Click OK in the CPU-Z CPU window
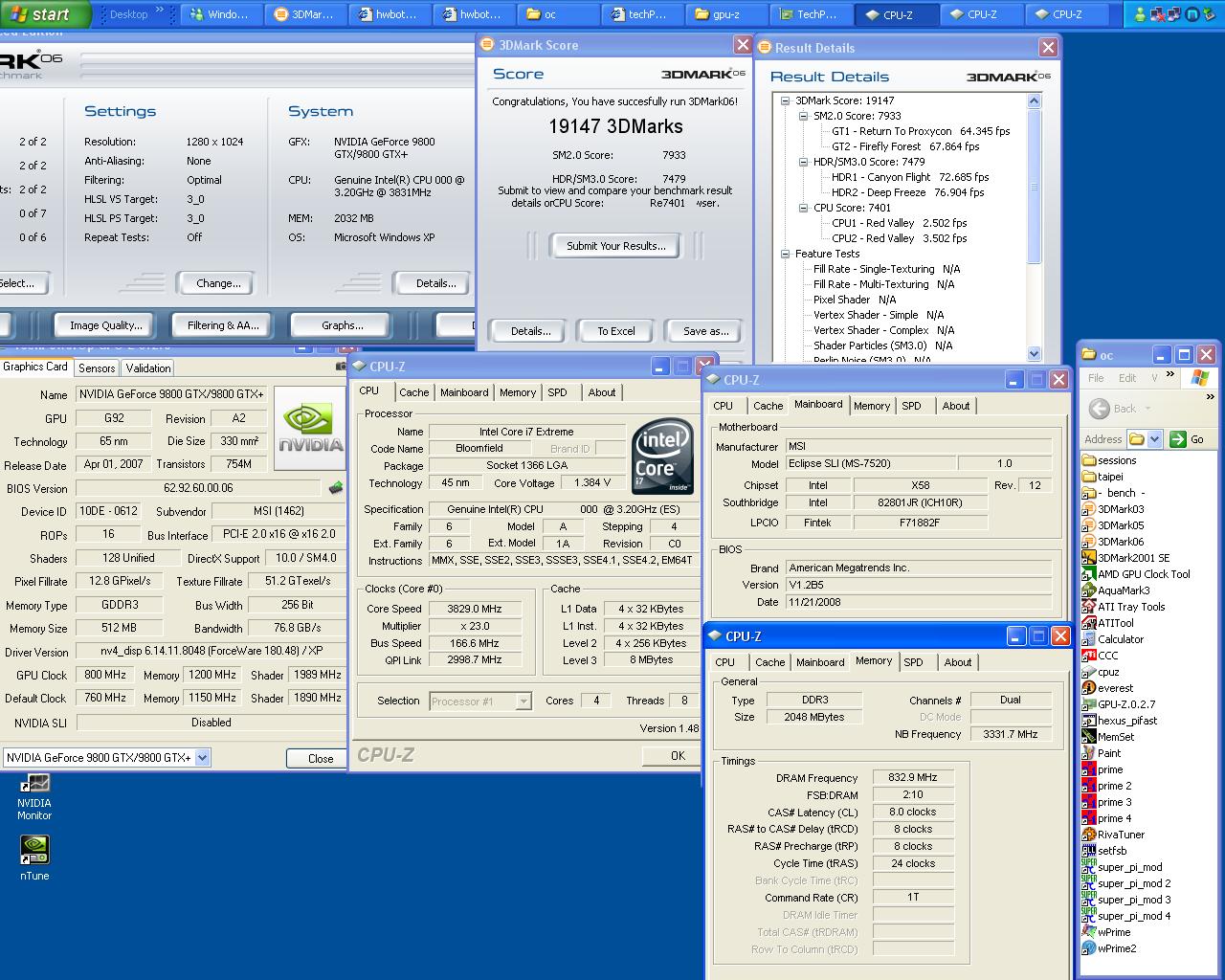 click(678, 755)
